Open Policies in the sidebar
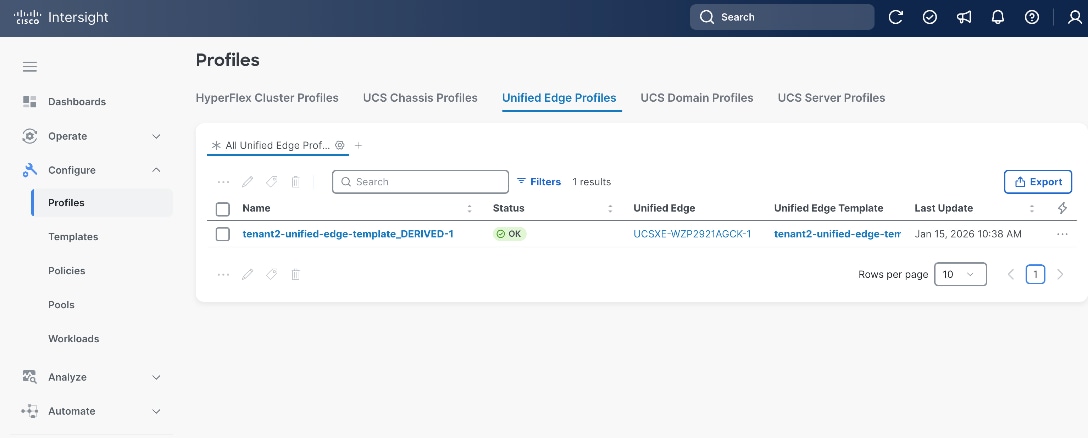This screenshot has width=1088, height=438. click(67, 271)
